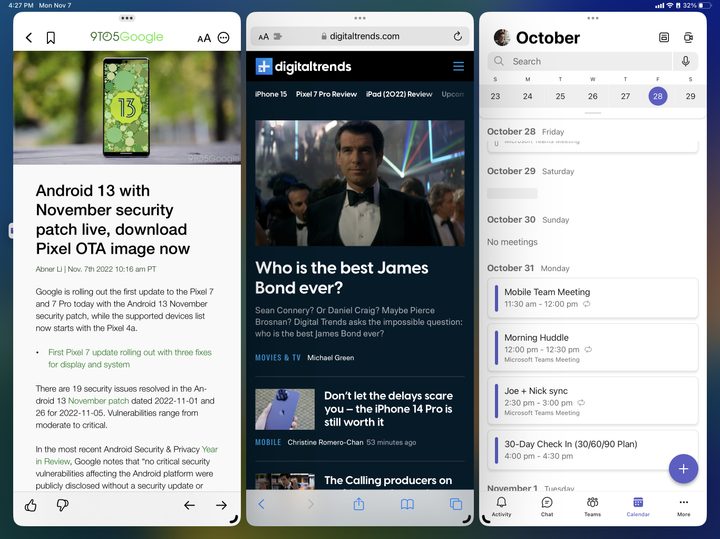
Task: Open the James Bond article image
Action: 360,183
